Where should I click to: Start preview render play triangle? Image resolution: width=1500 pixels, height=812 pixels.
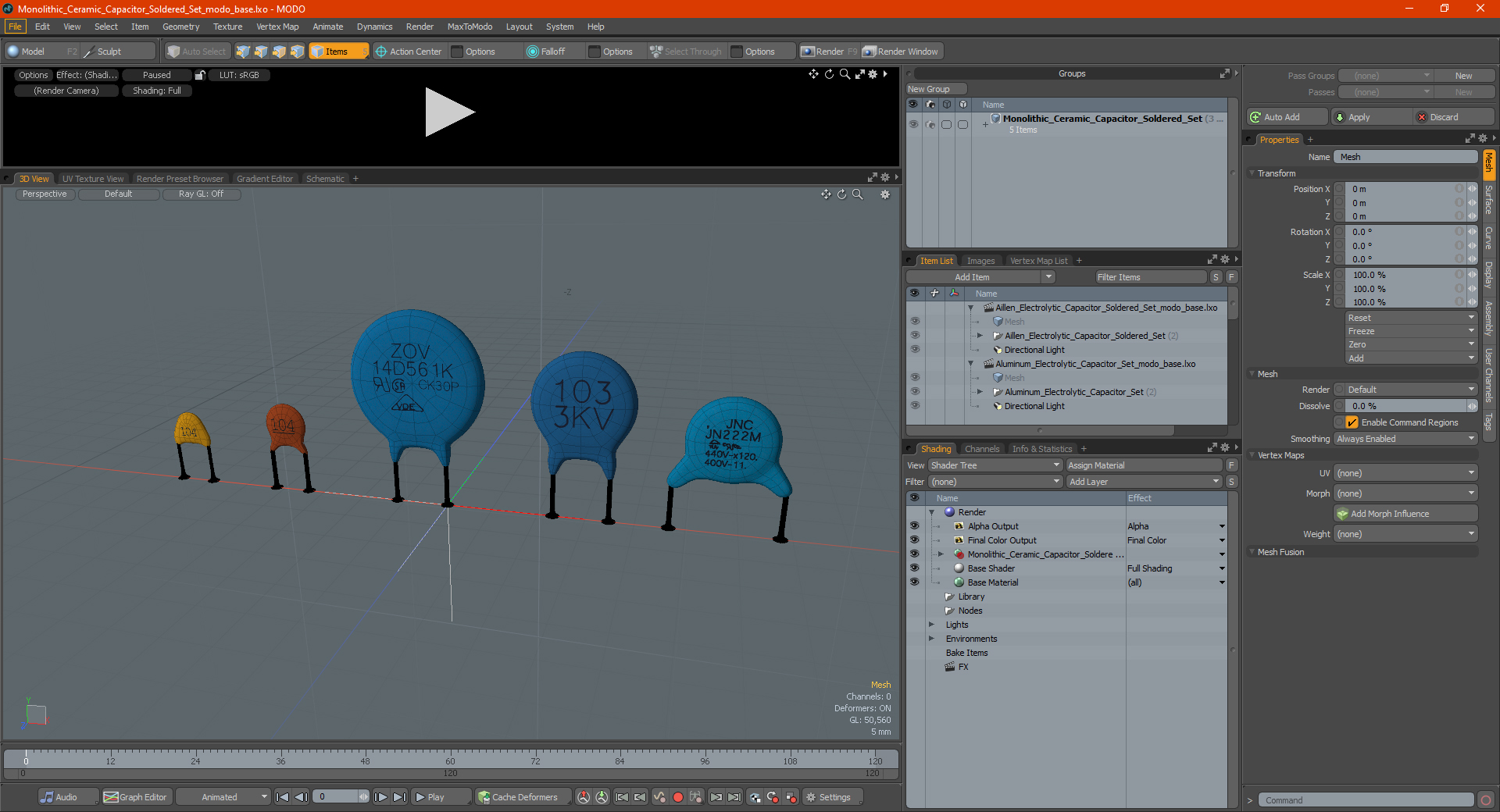449,112
